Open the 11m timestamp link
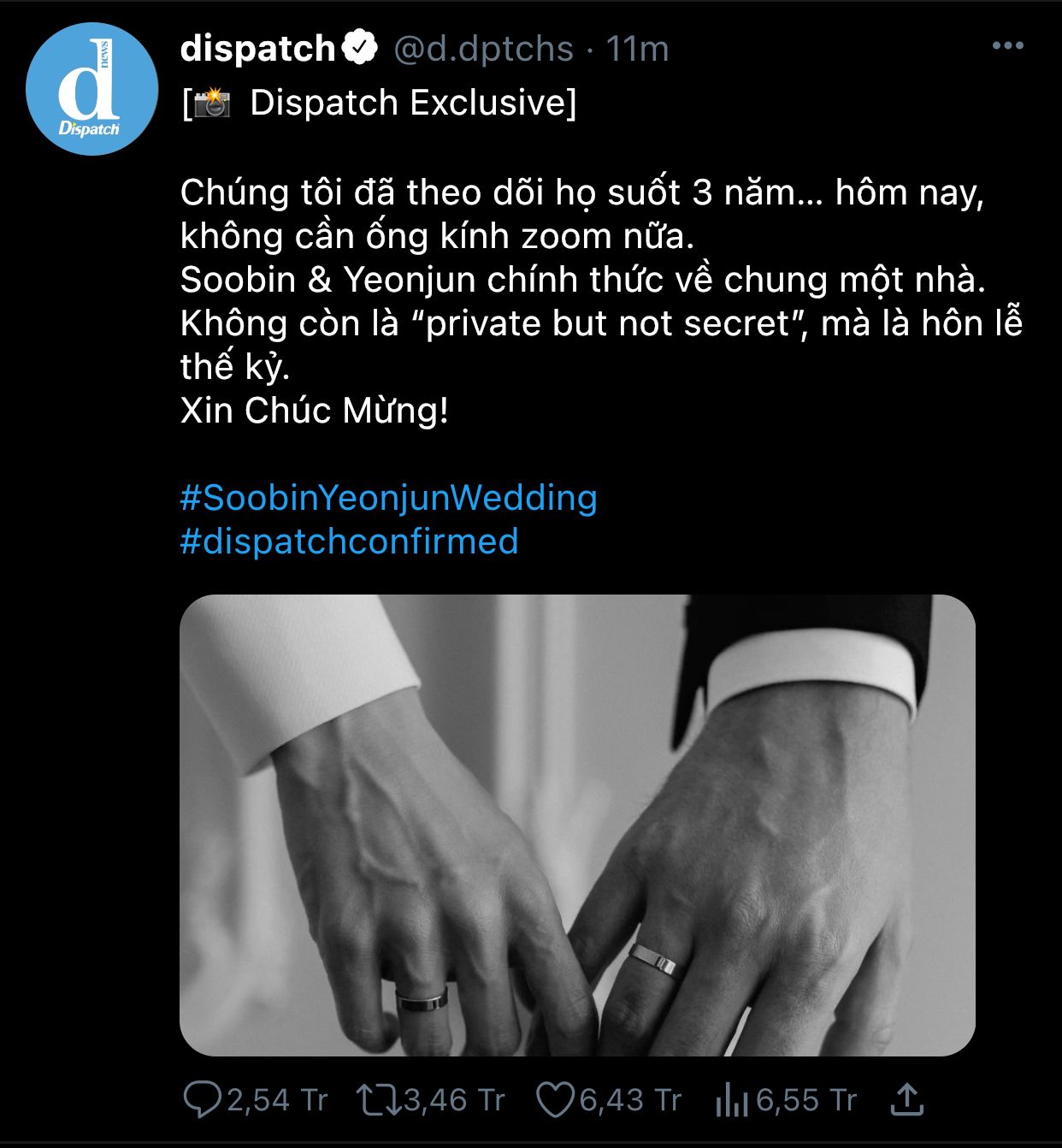1062x1148 pixels. tap(637, 49)
